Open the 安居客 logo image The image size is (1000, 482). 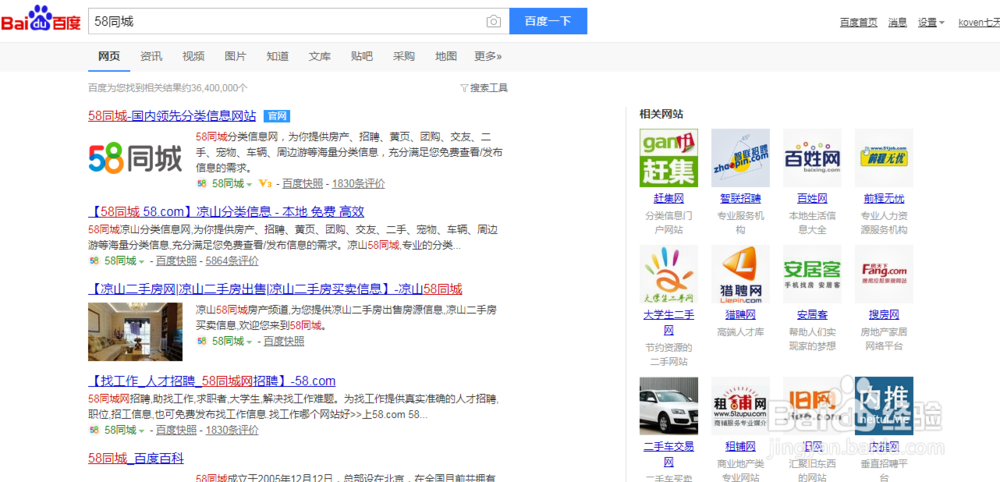tap(812, 274)
